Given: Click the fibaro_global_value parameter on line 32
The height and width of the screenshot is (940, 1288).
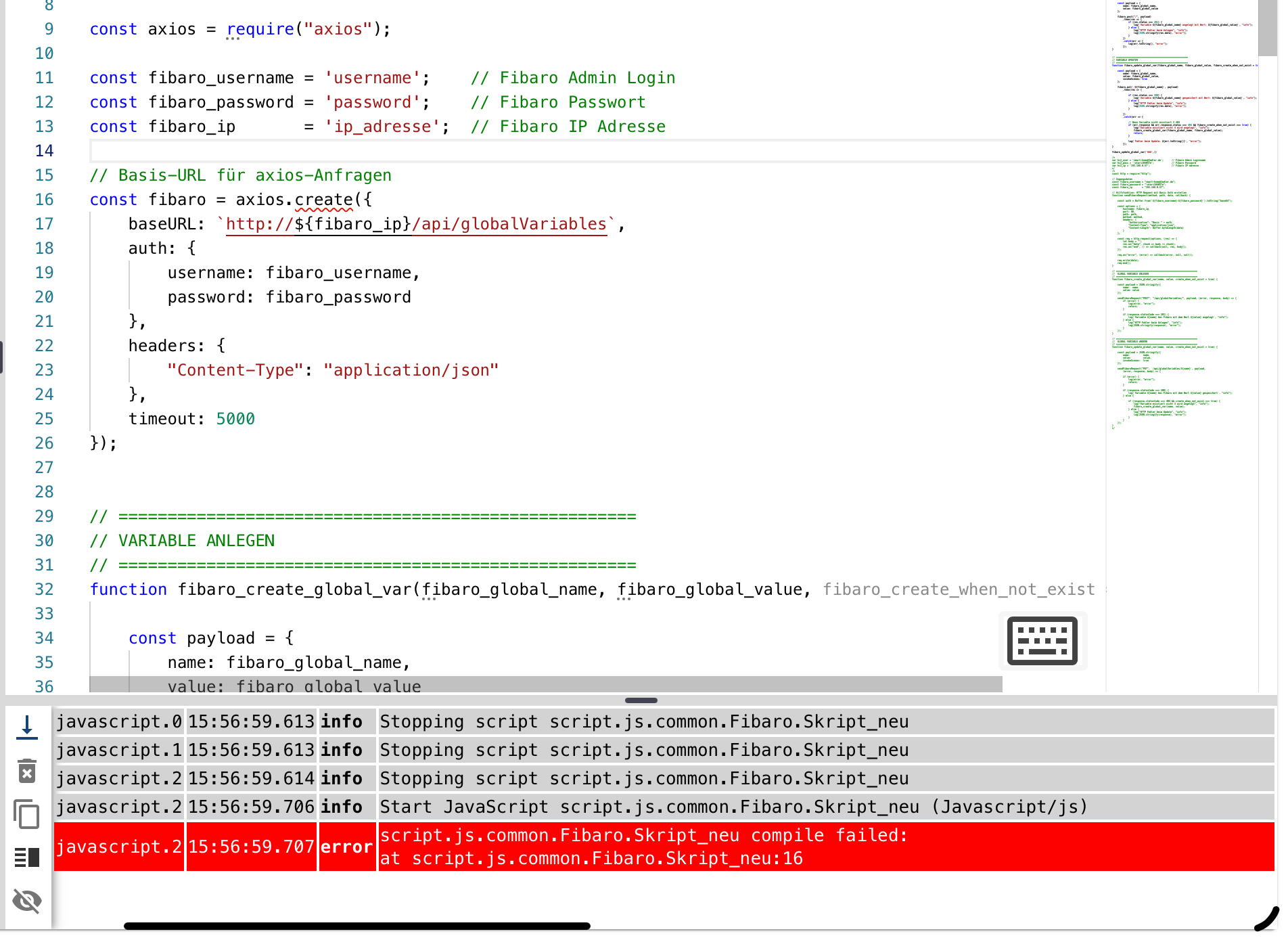Looking at the screenshot, I should 709,589.
